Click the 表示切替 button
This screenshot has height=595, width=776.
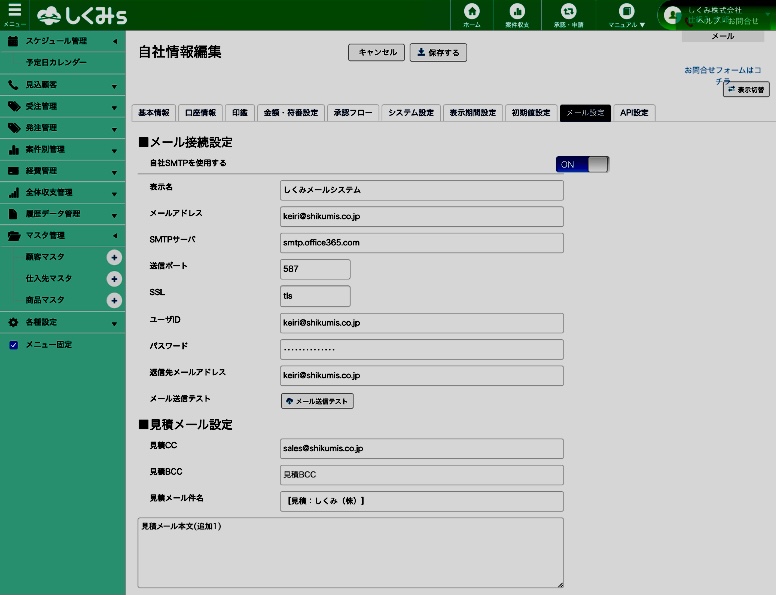point(746,90)
